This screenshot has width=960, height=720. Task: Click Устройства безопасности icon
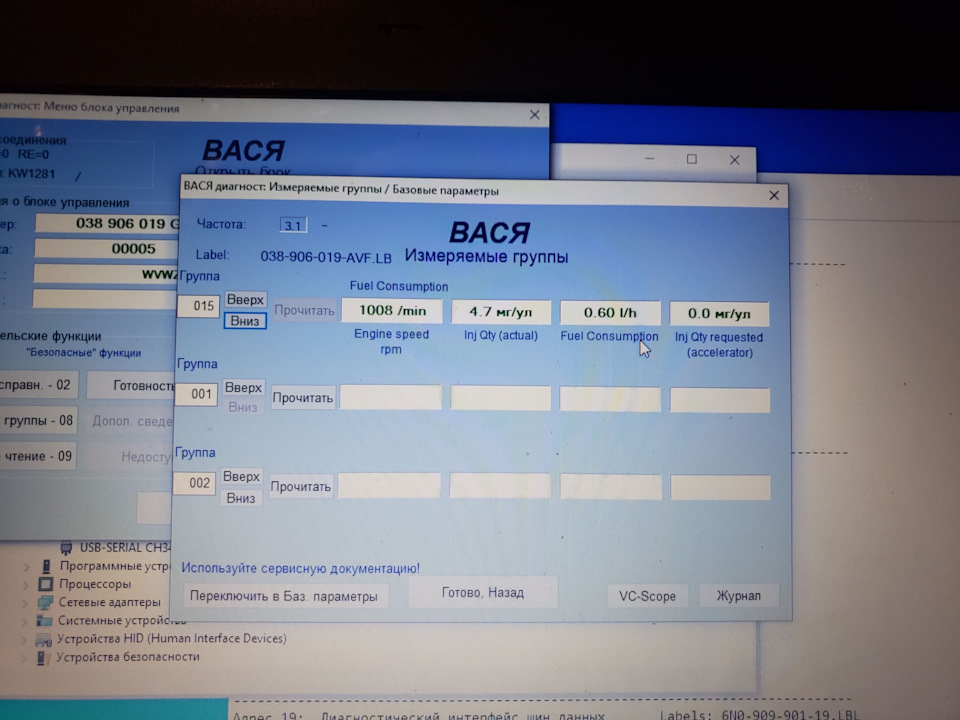(x=42, y=658)
